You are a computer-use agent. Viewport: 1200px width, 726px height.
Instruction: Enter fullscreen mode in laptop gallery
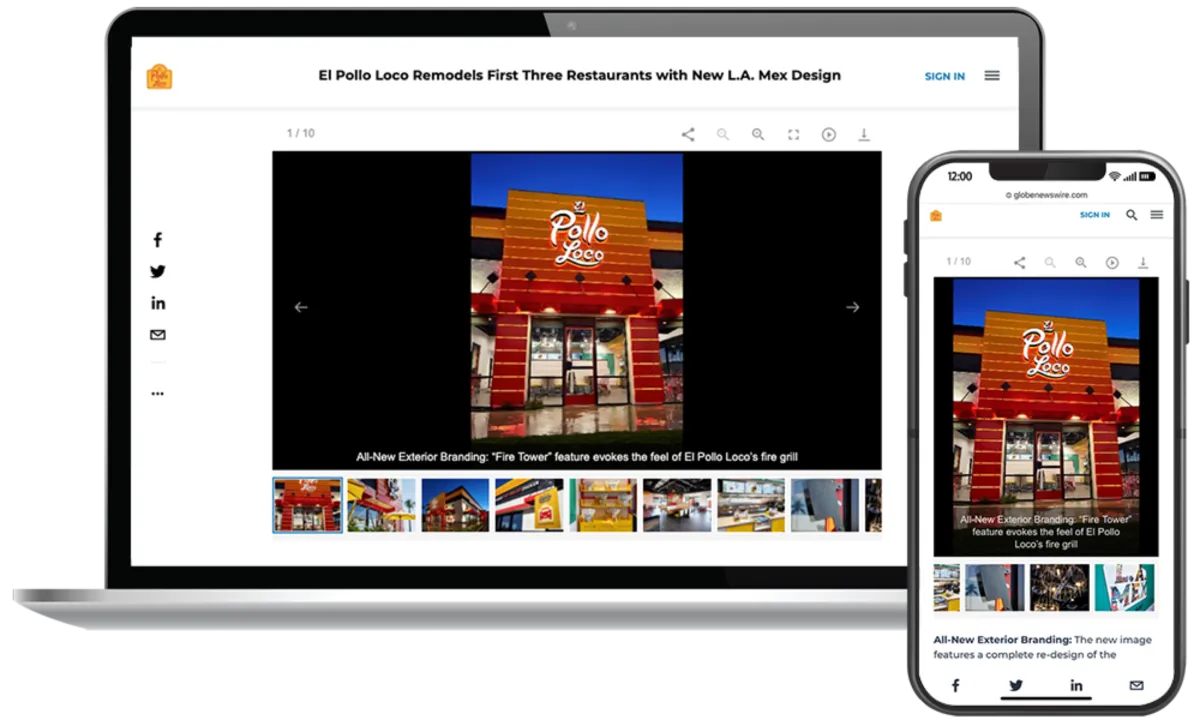point(793,134)
